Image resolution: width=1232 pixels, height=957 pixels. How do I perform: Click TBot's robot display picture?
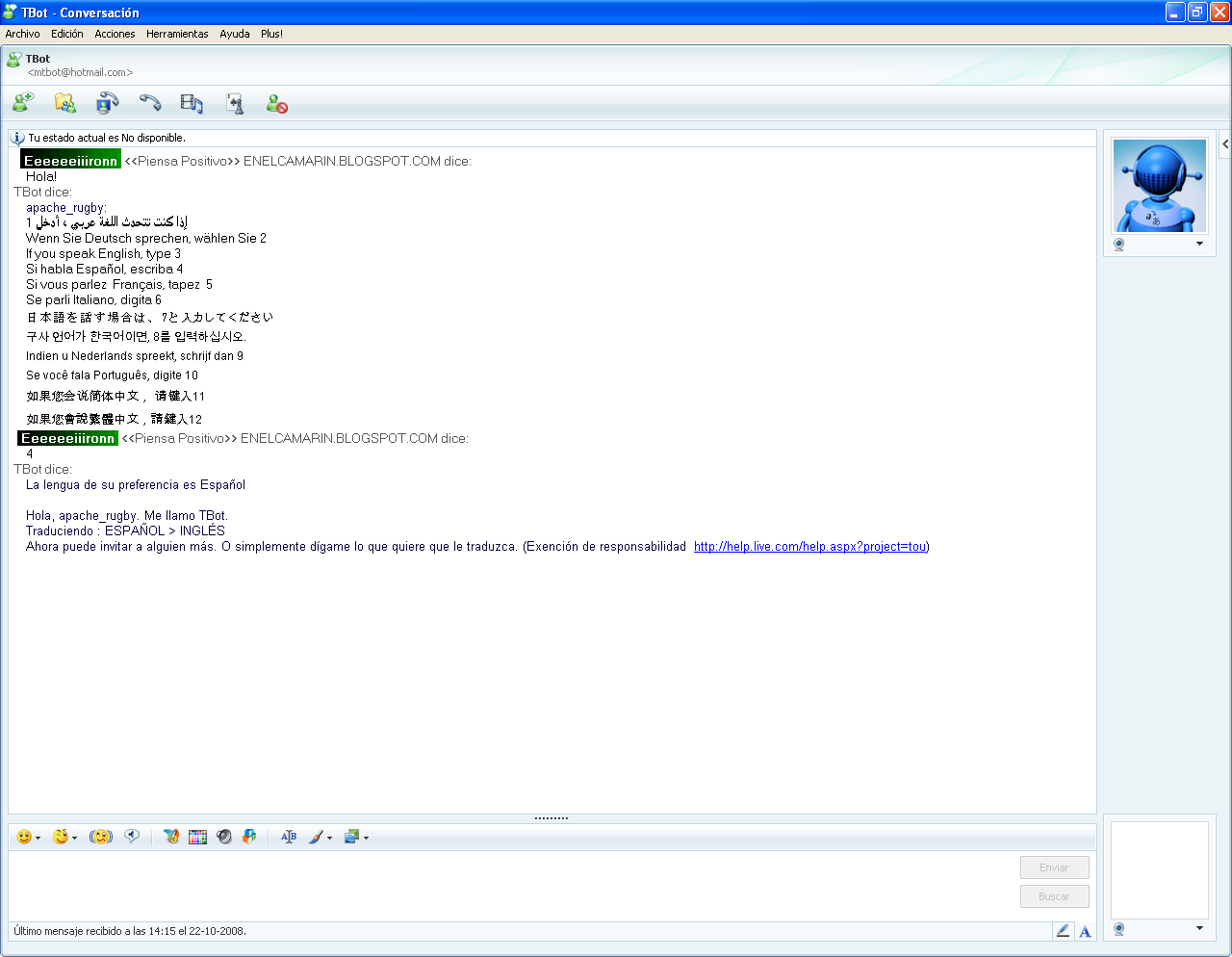pos(1159,186)
